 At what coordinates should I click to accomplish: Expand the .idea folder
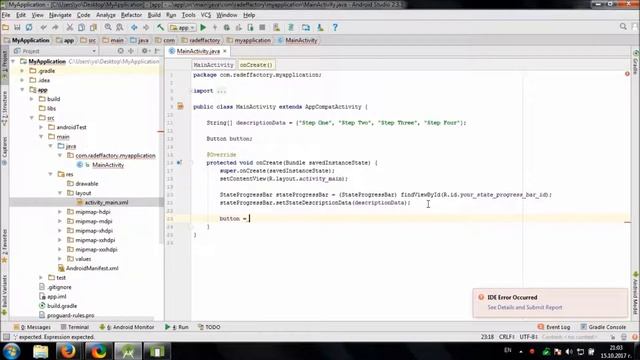click(23, 80)
